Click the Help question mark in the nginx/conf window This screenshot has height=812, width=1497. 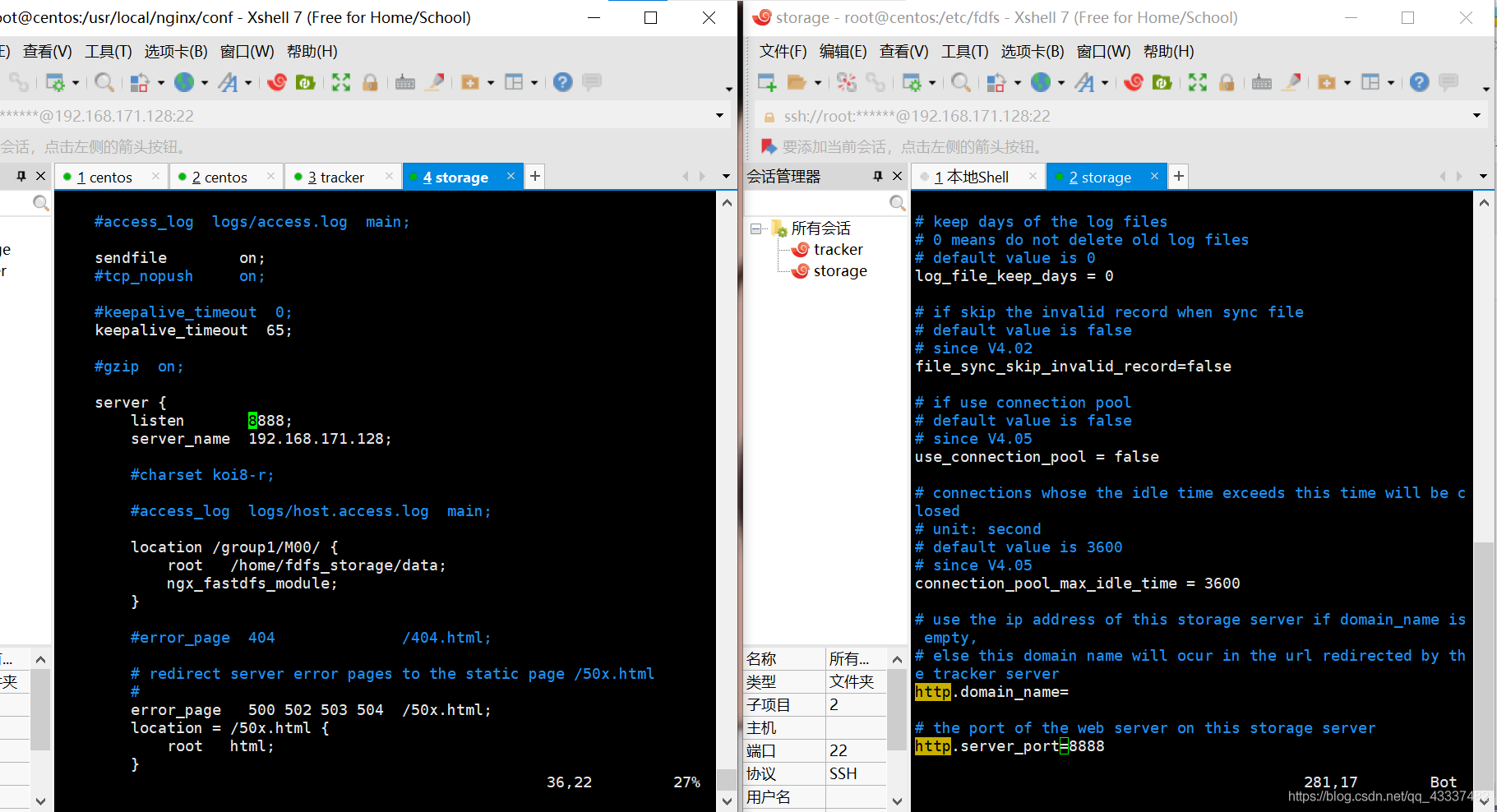pyautogui.click(x=563, y=82)
